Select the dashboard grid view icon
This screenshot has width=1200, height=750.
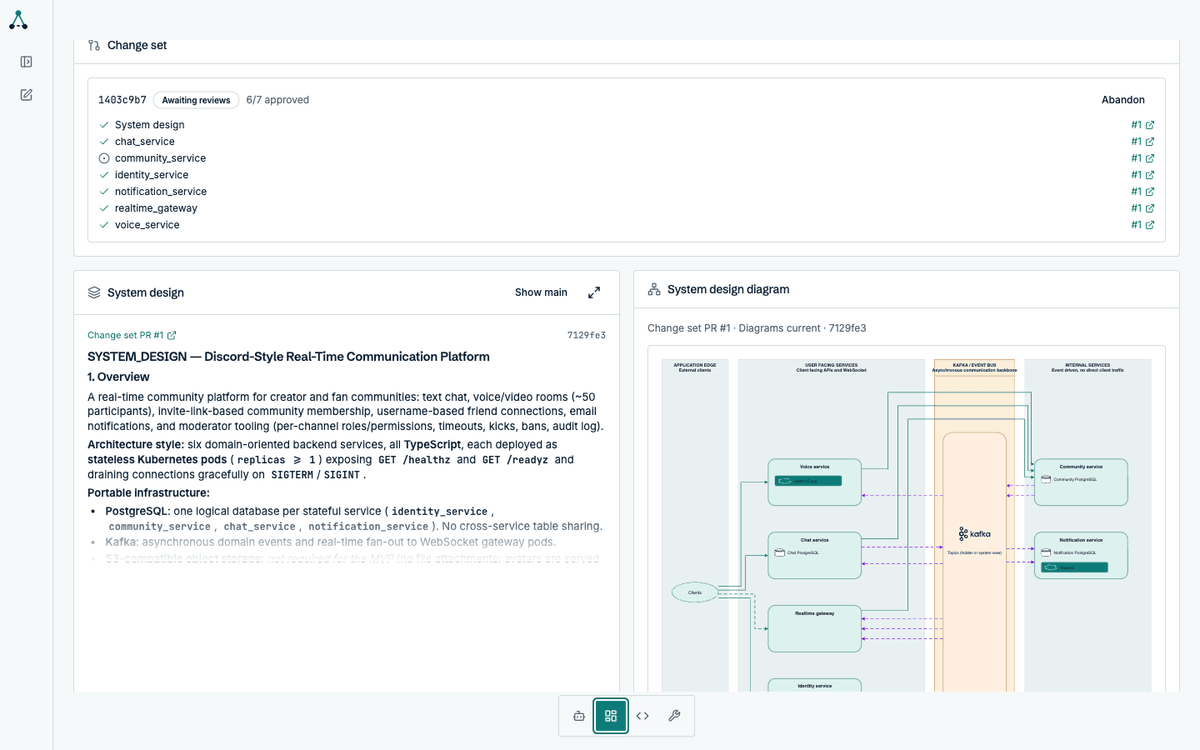610,716
